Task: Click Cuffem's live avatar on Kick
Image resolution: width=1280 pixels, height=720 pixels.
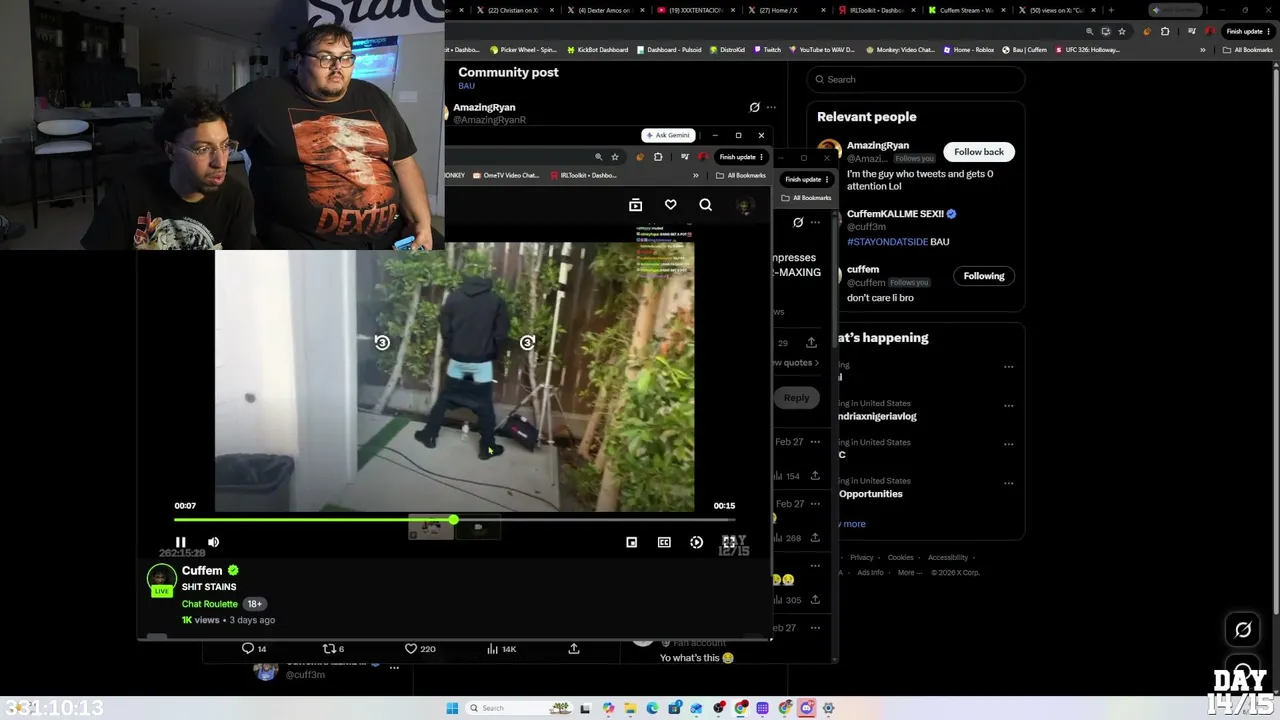Action: point(161,580)
